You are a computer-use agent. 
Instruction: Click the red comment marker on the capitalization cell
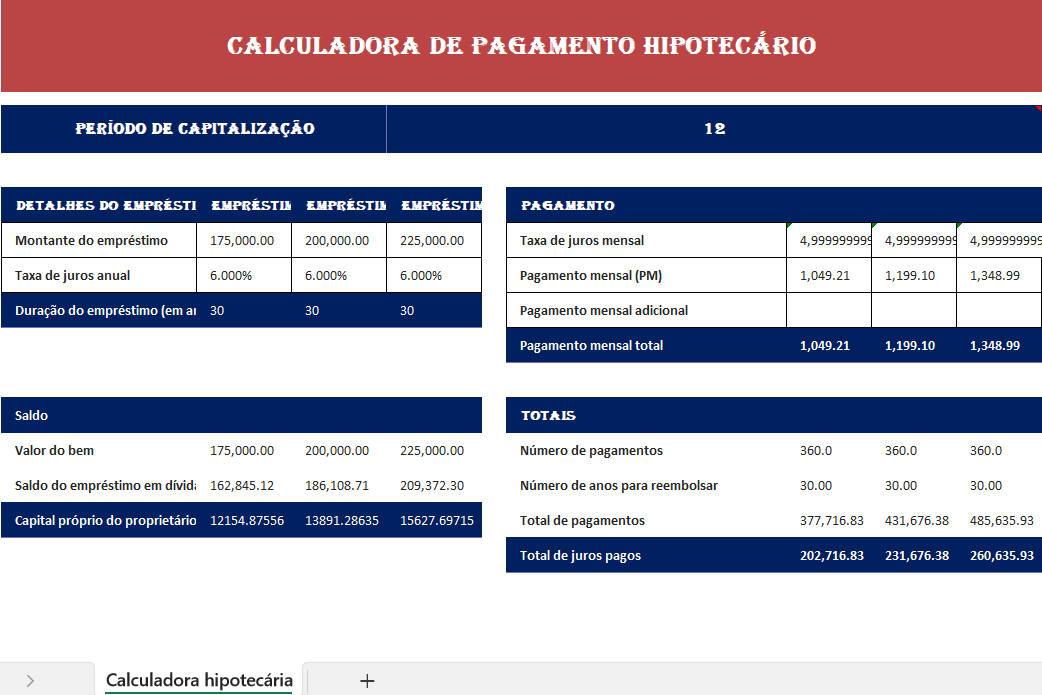pyautogui.click(x=1037, y=107)
